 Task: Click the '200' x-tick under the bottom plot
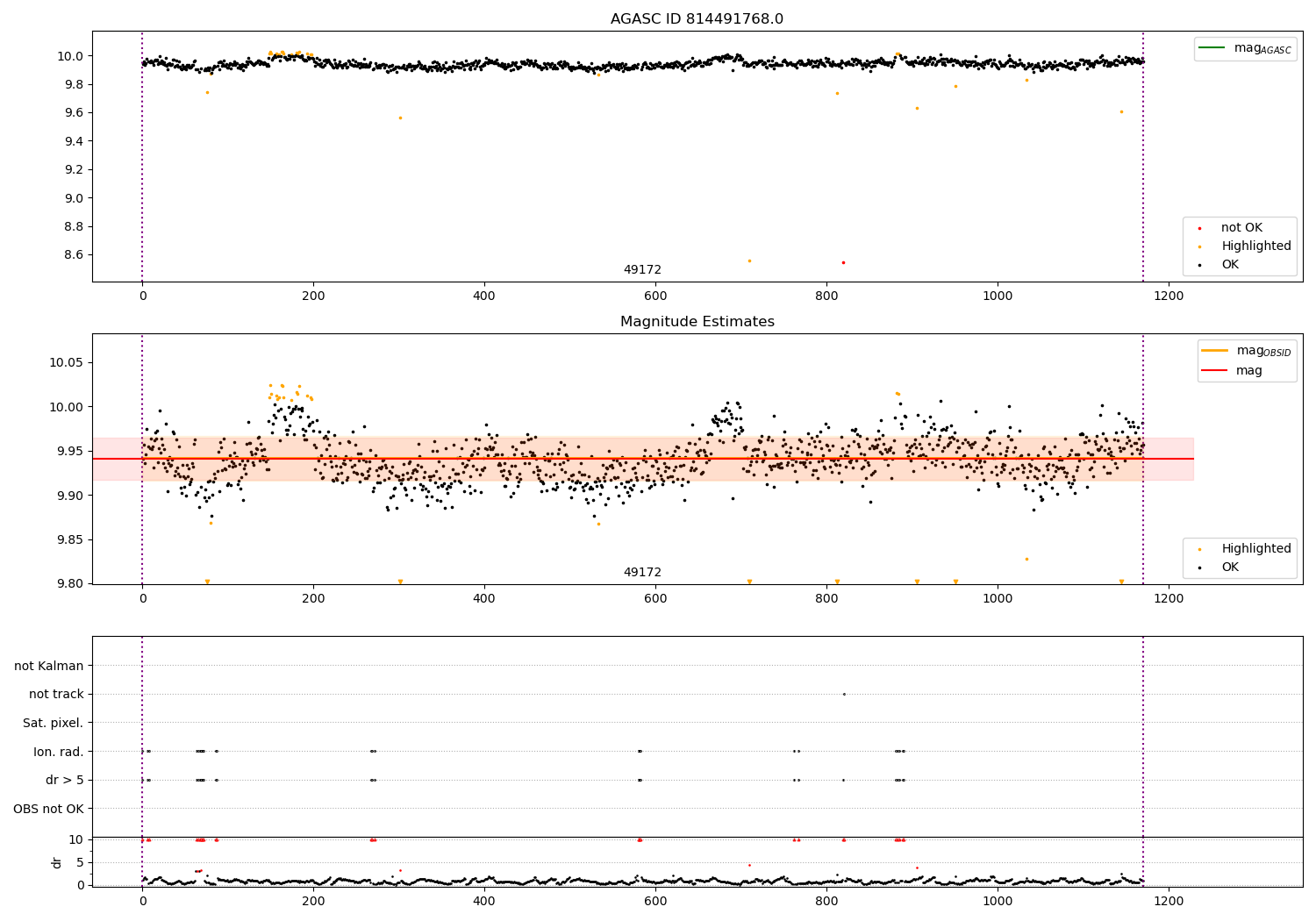[x=313, y=900]
